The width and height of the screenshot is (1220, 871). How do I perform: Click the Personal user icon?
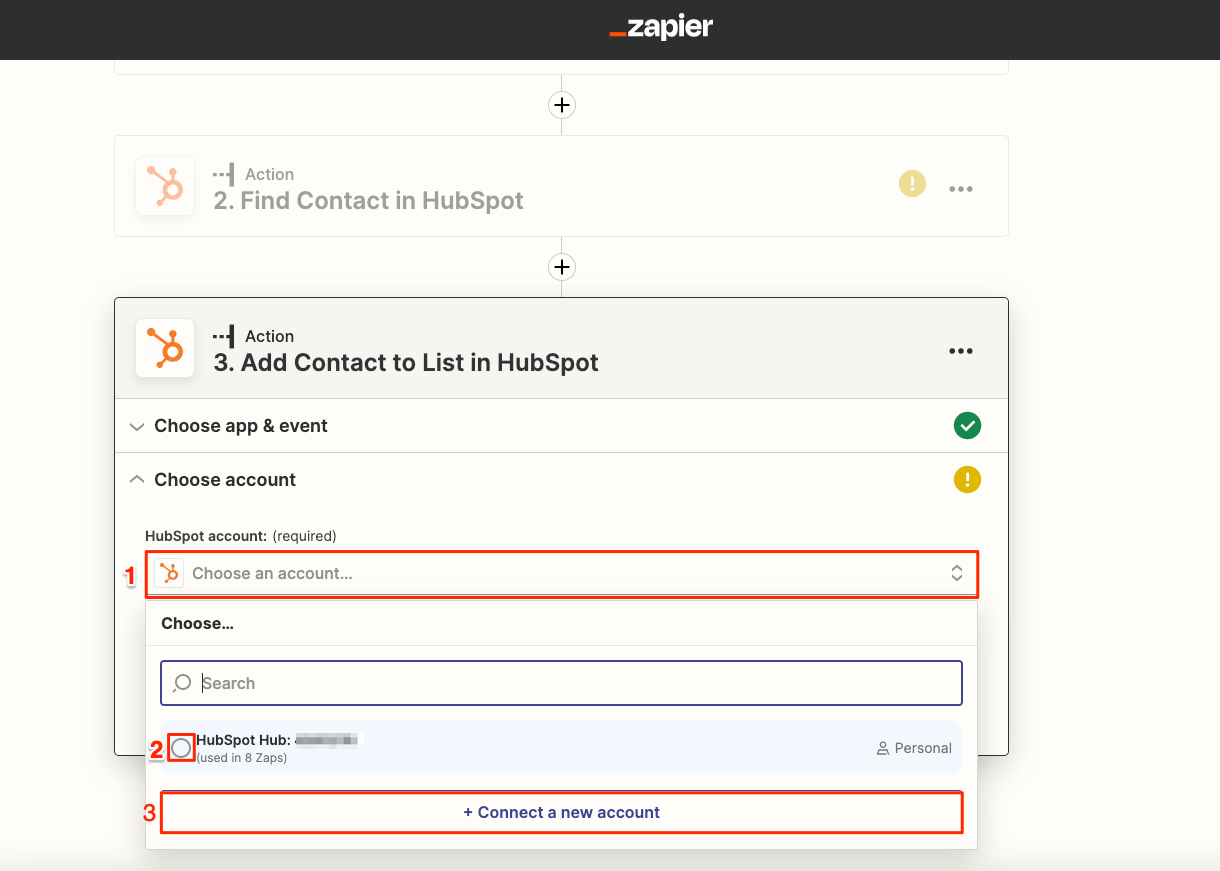(x=883, y=748)
